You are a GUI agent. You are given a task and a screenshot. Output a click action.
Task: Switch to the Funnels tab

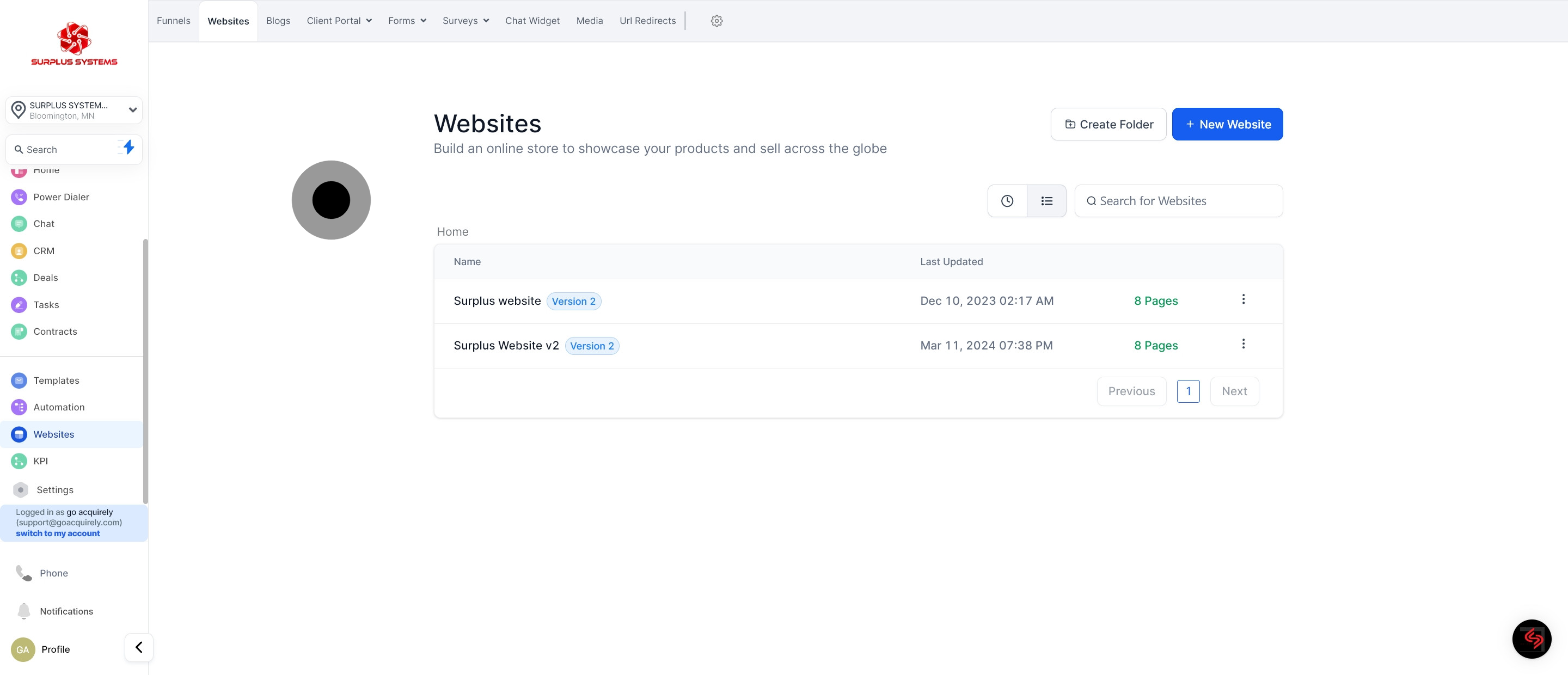click(x=174, y=21)
